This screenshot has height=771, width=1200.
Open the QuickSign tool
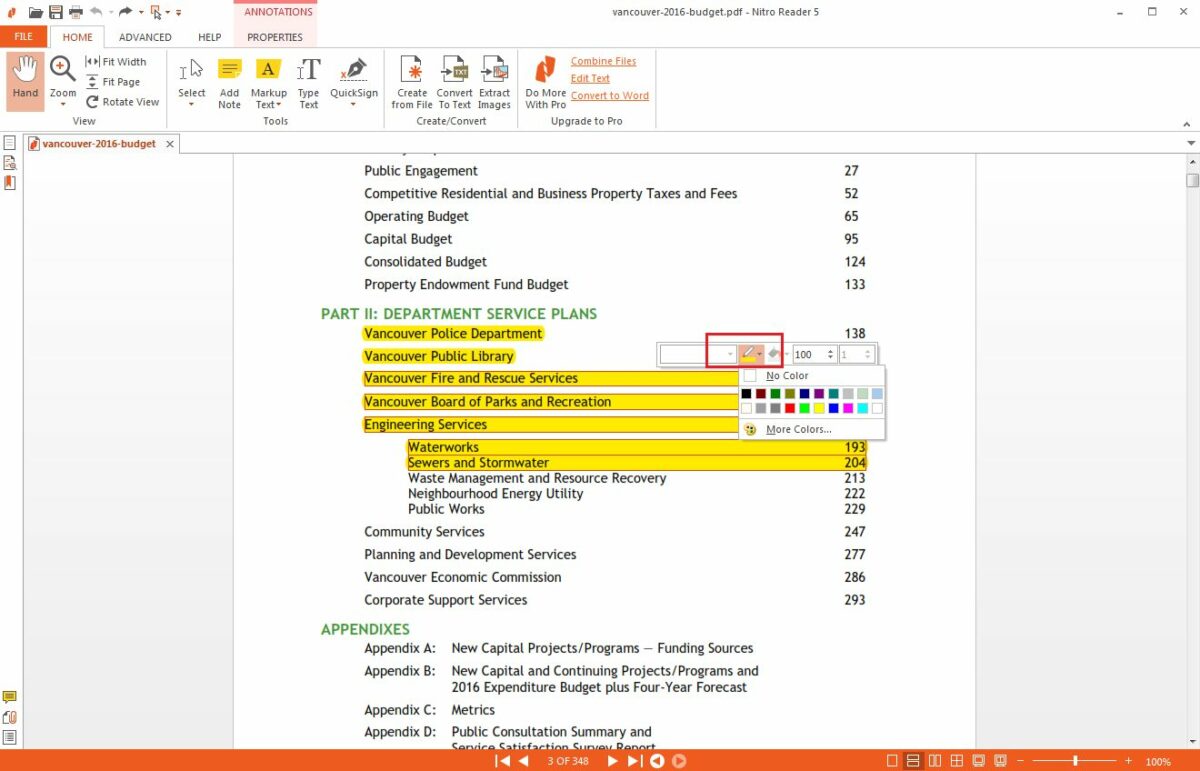pos(352,80)
